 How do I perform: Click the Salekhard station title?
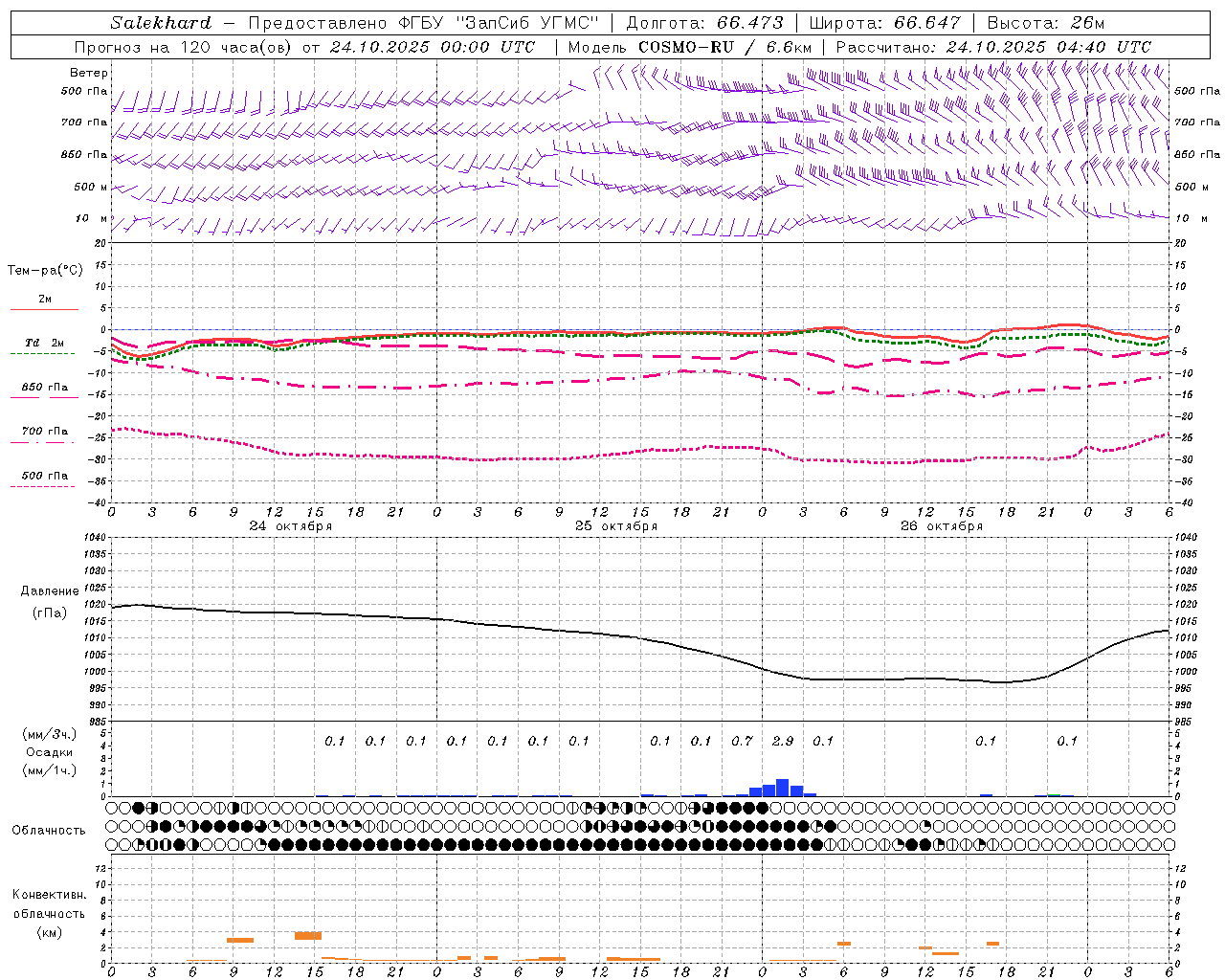click(x=161, y=23)
